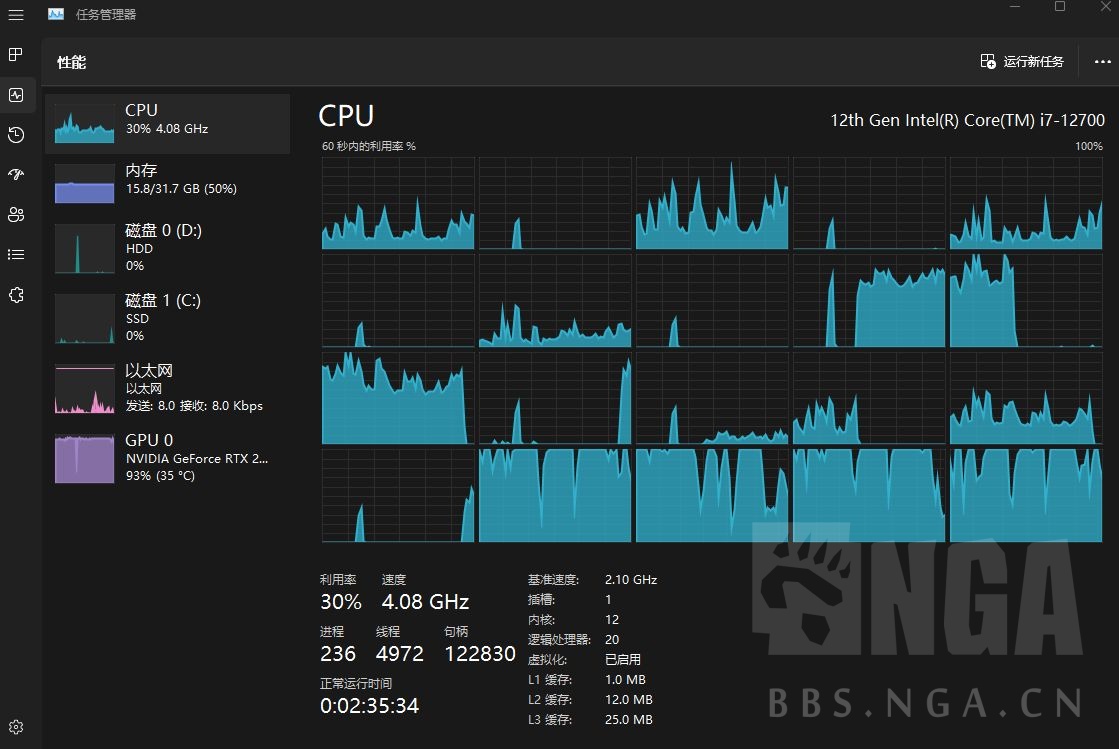
Task: Open the Users page sidebar icon
Action: [x=16, y=215]
